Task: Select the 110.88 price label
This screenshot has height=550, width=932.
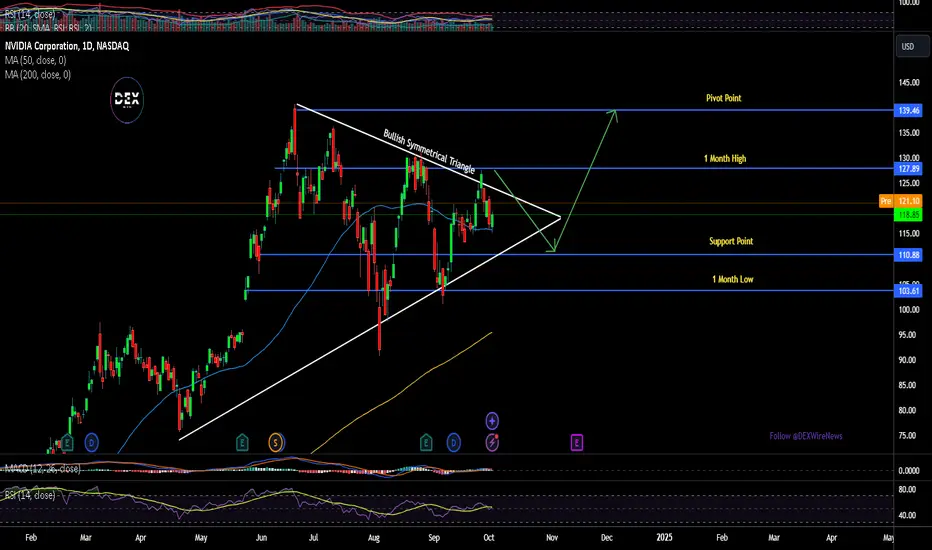Action: [909, 254]
